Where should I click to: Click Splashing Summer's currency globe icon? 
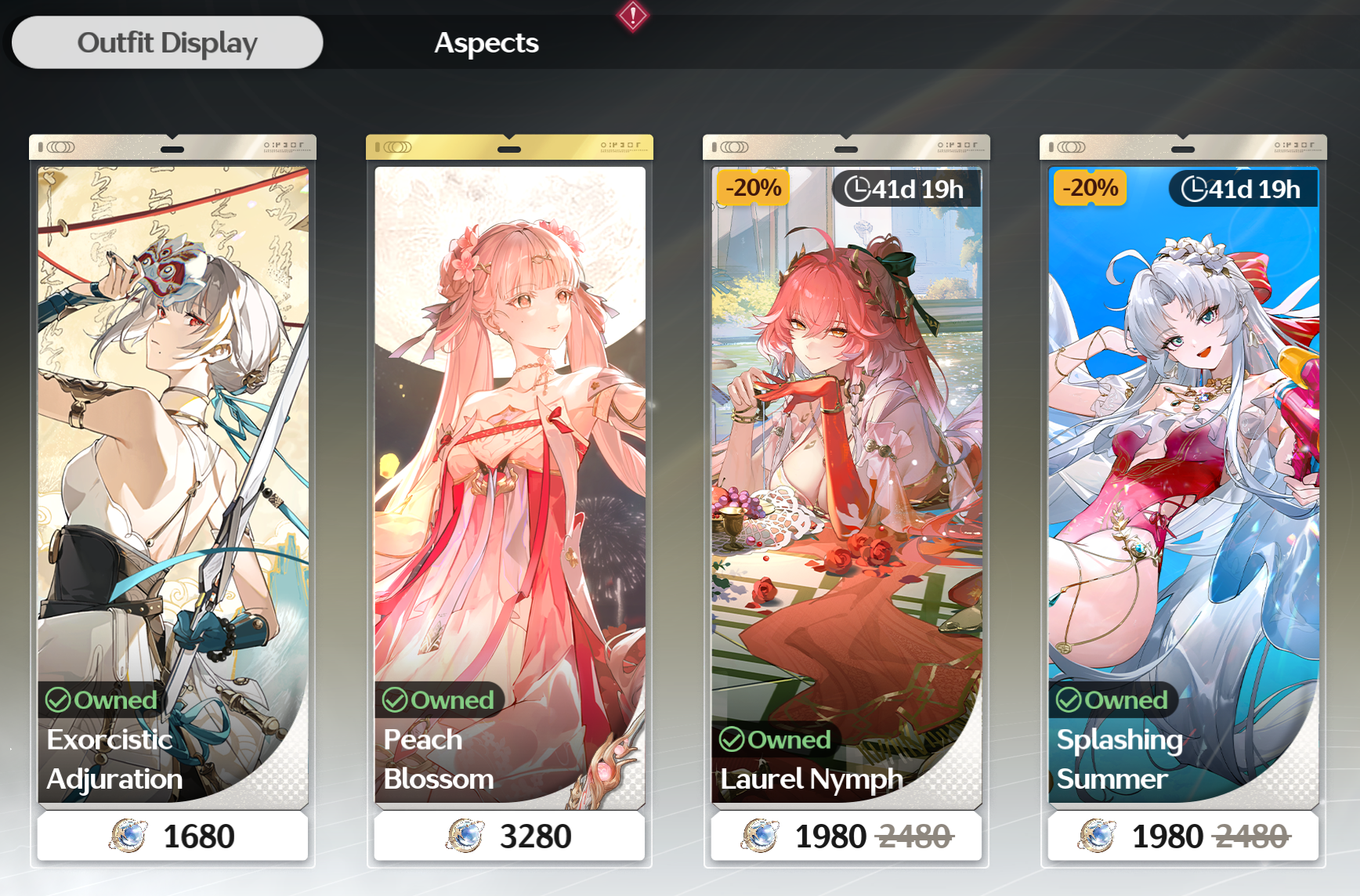coord(1097,836)
